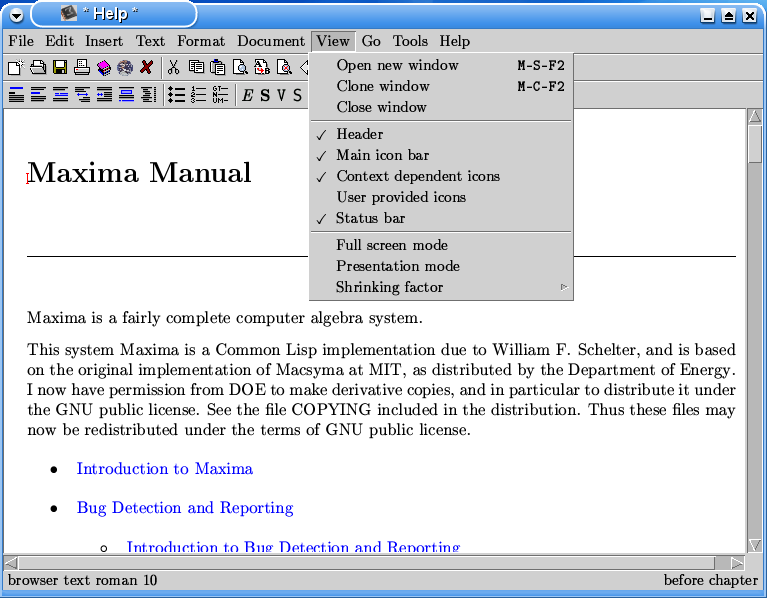This screenshot has height=598, width=767.
Task: Click the vertical scrollbar down arrow
Action: 755,545
